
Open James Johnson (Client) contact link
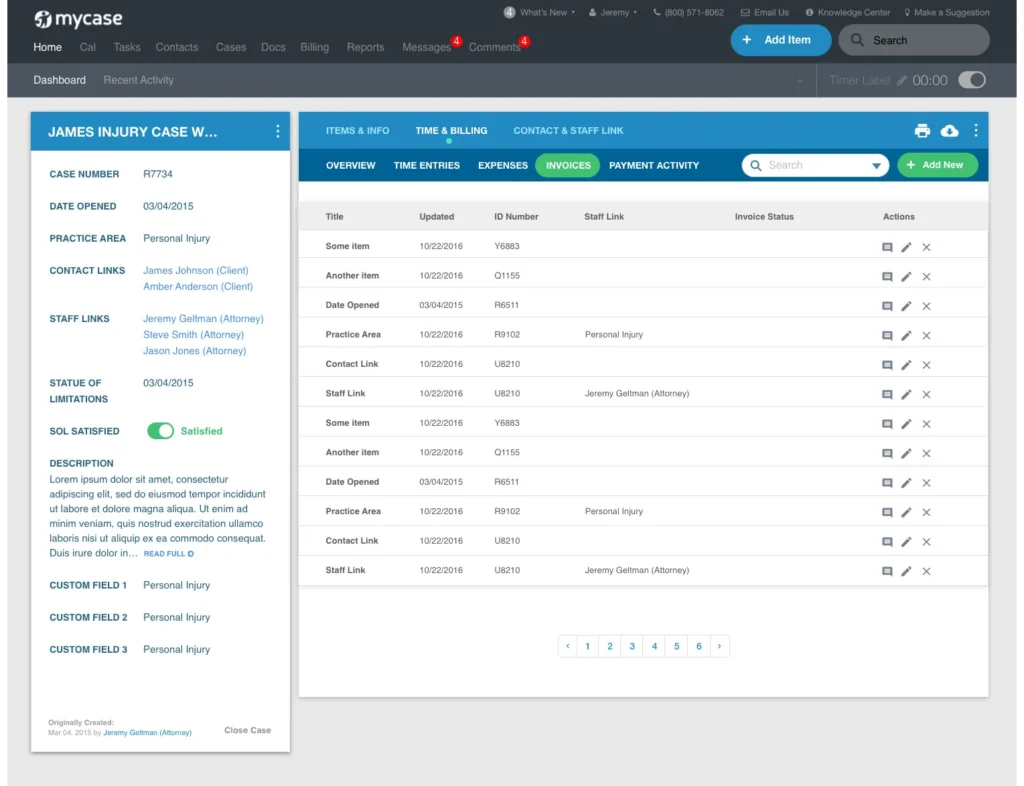click(x=195, y=270)
